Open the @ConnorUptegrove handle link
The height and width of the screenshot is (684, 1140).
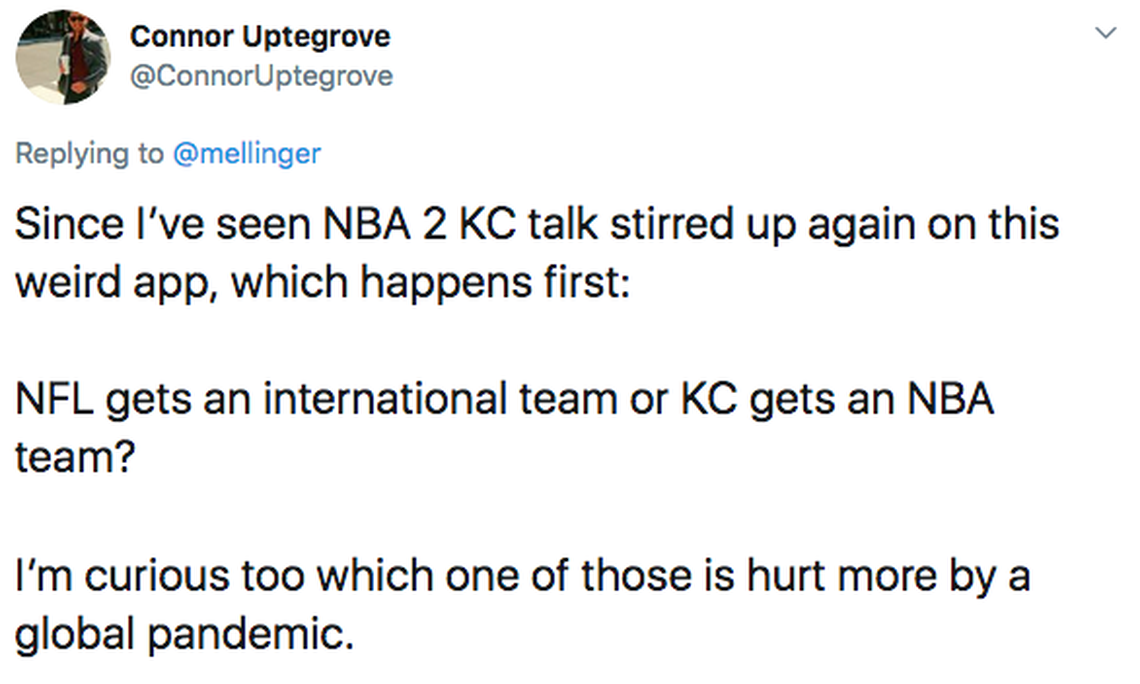pos(261,76)
